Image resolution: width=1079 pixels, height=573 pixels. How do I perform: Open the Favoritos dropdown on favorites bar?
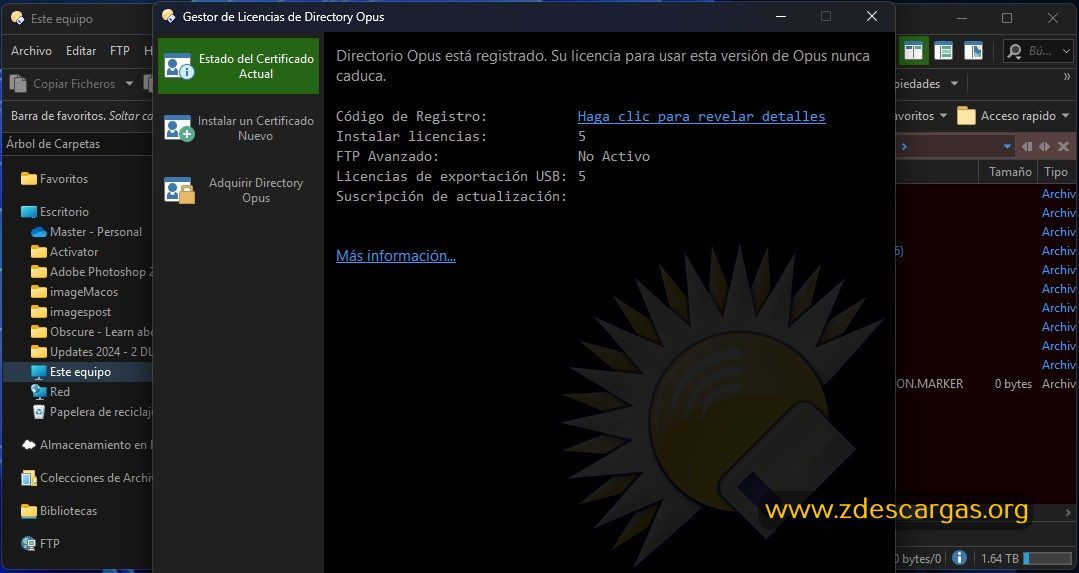coord(943,116)
